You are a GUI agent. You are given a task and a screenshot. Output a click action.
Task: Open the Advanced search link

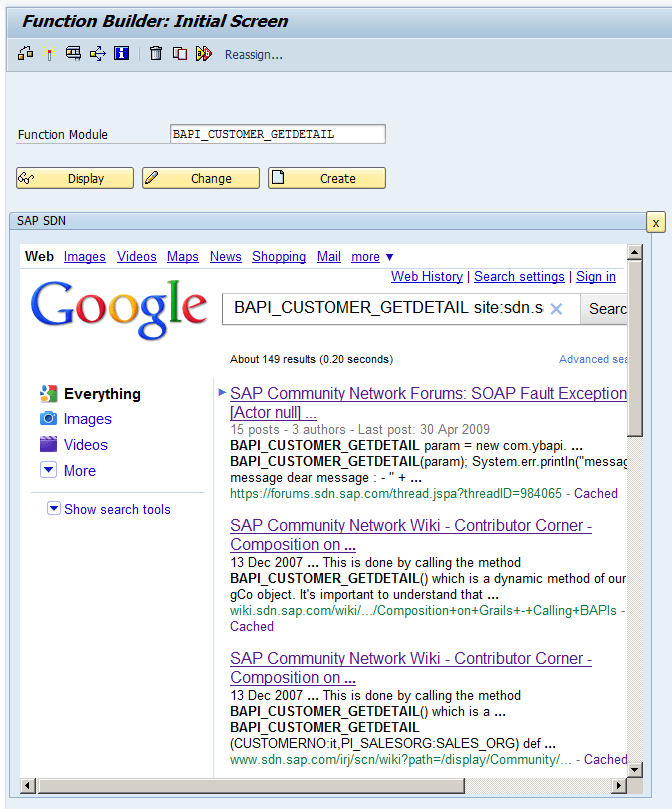(x=593, y=359)
